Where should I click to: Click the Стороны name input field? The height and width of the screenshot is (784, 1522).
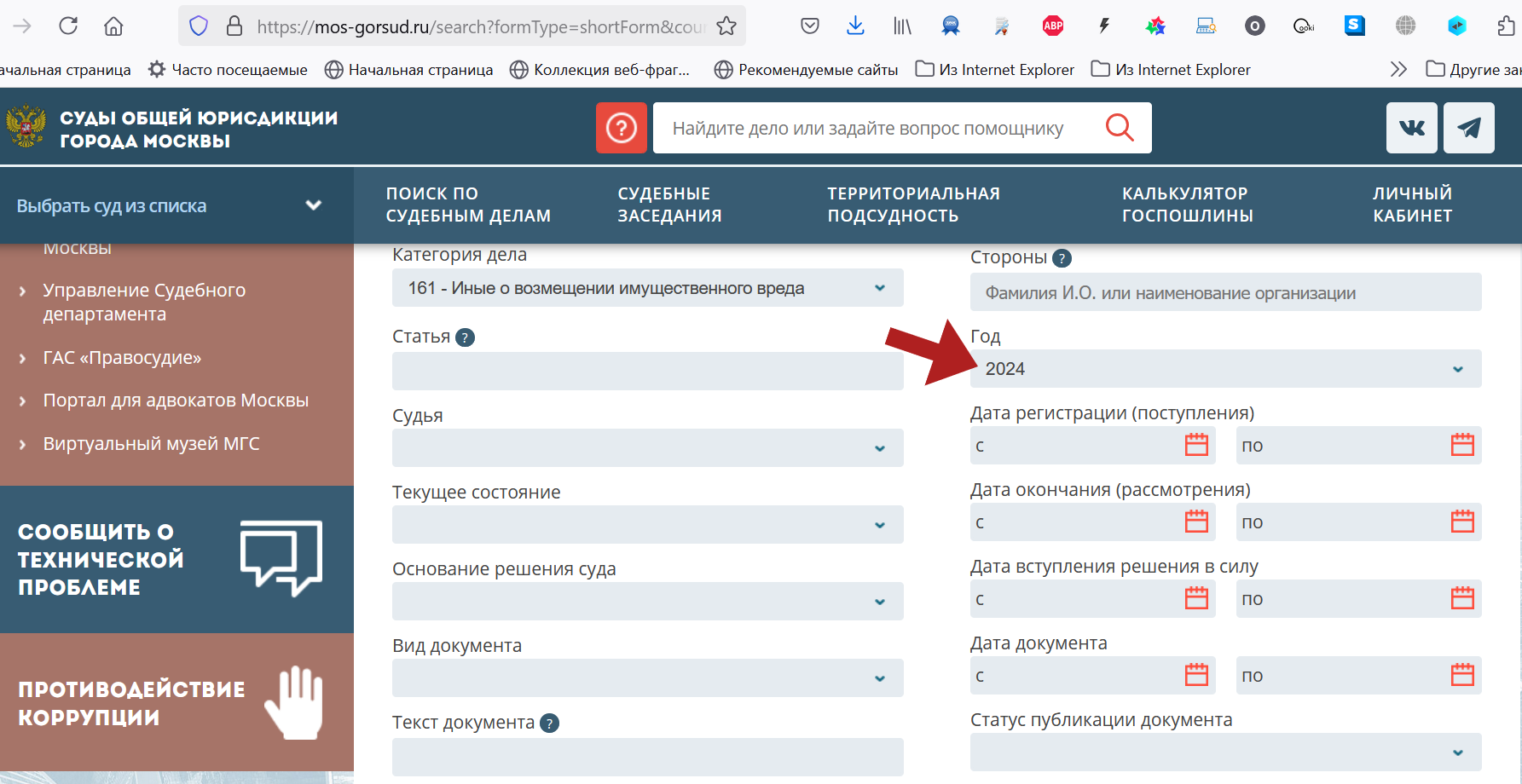pyautogui.click(x=1224, y=293)
